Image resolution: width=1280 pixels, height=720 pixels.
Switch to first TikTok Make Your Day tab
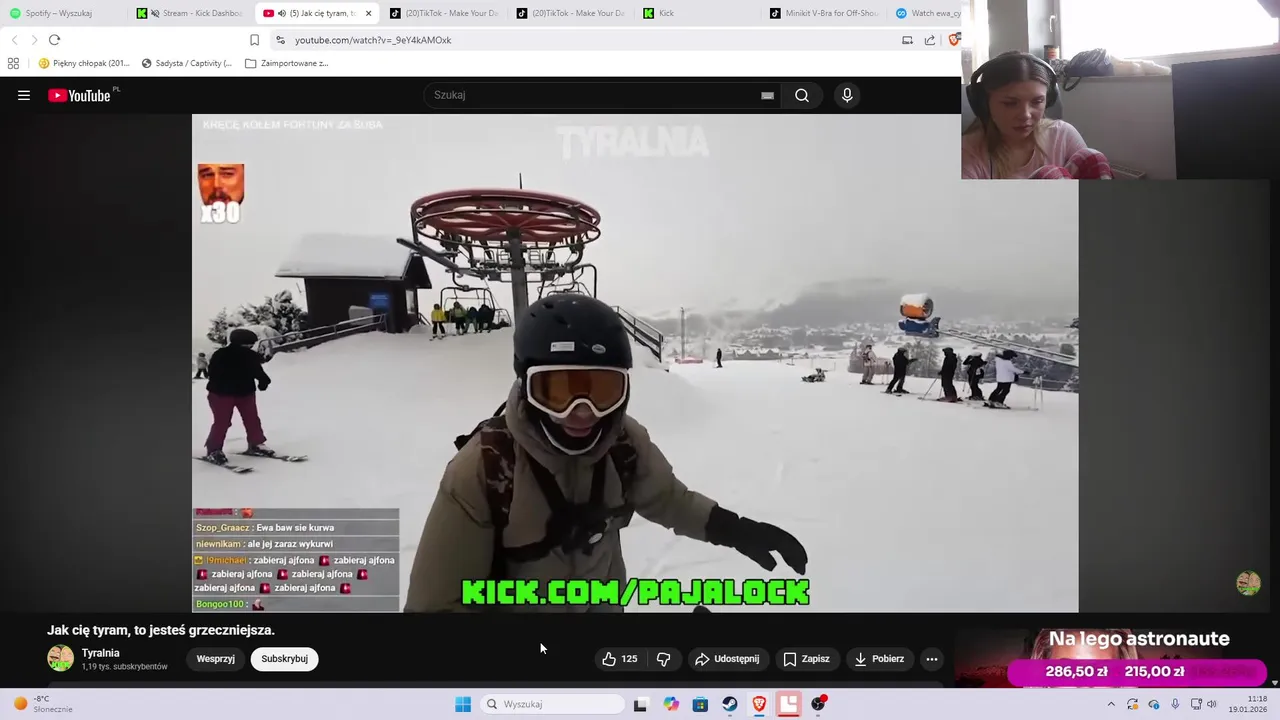coord(444,13)
